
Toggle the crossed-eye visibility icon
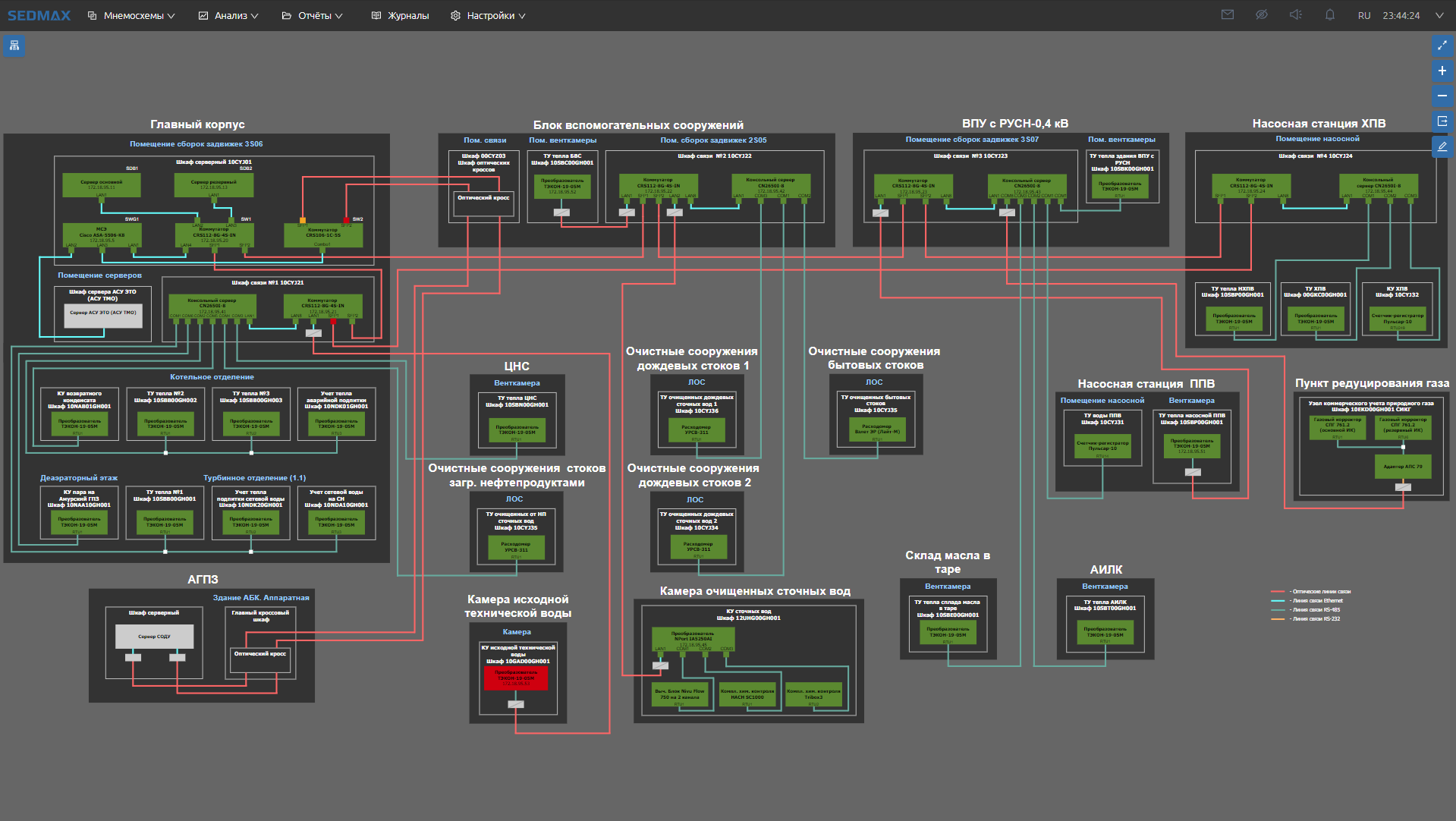pos(1261,15)
